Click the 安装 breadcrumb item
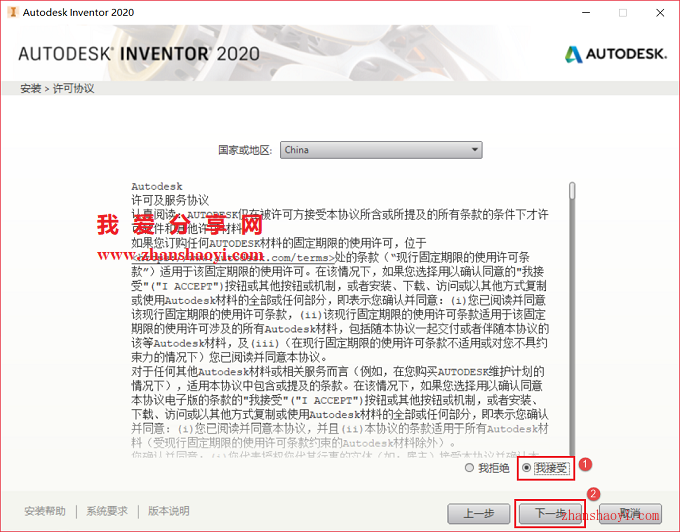 (30, 88)
